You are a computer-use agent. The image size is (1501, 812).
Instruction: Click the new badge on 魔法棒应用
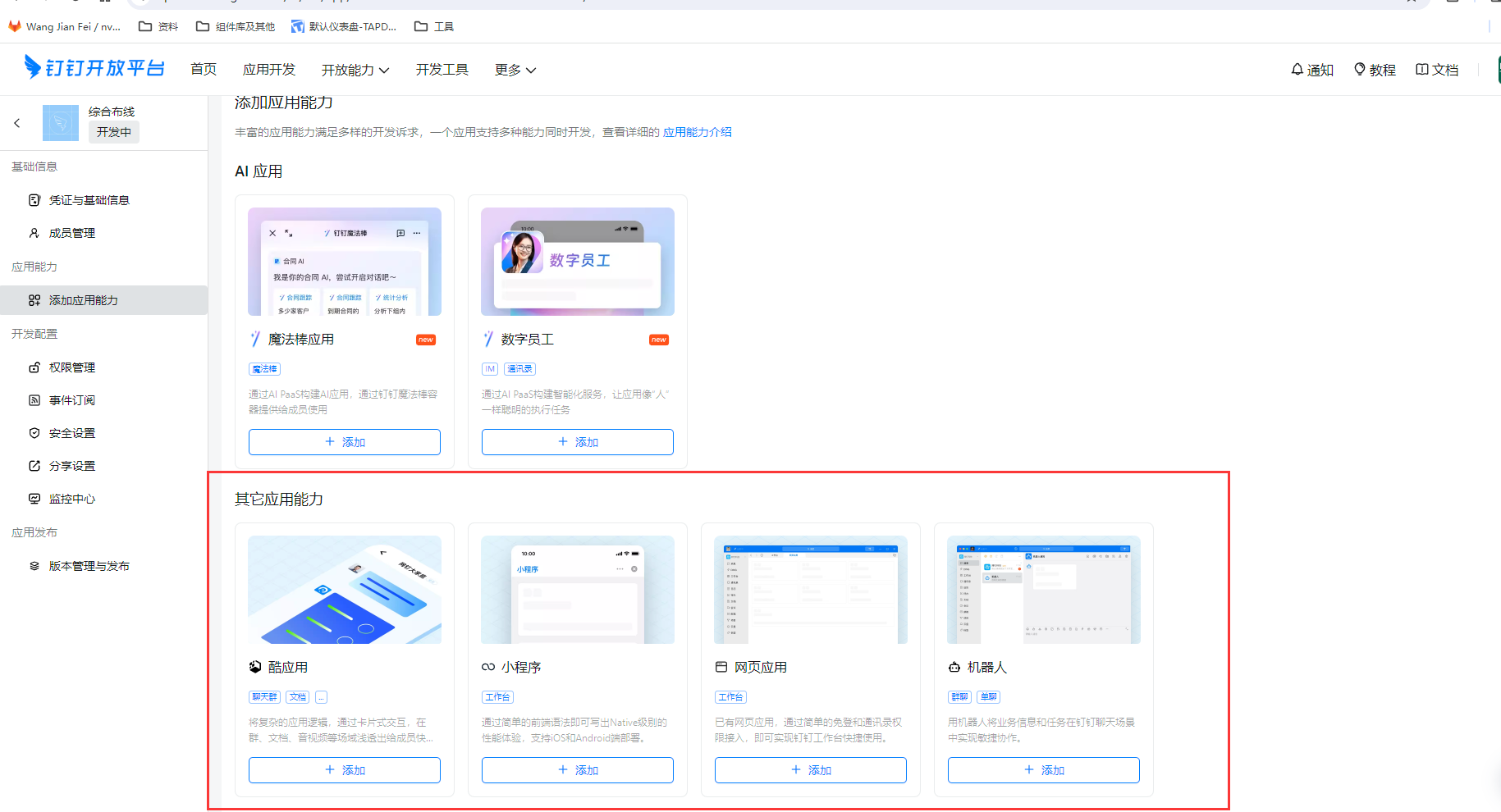coord(426,340)
